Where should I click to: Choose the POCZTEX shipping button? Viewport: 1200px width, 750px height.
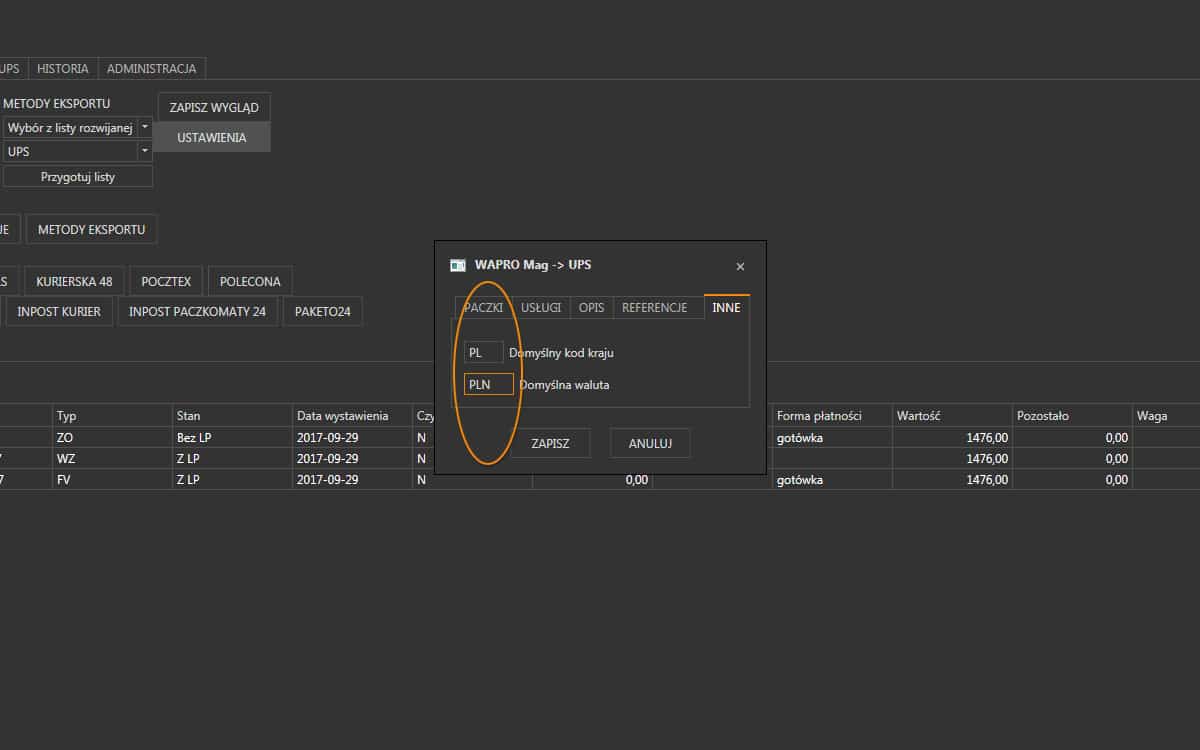click(x=166, y=281)
